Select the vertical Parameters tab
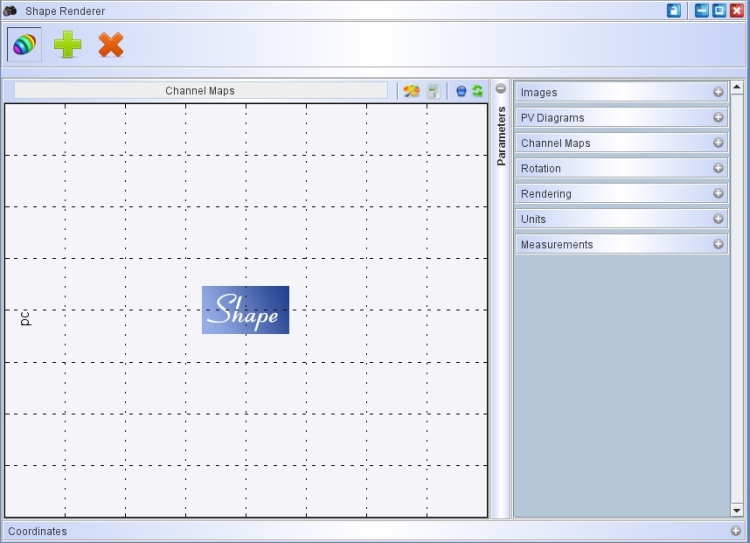Image resolution: width=750 pixels, height=543 pixels. click(x=501, y=136)
